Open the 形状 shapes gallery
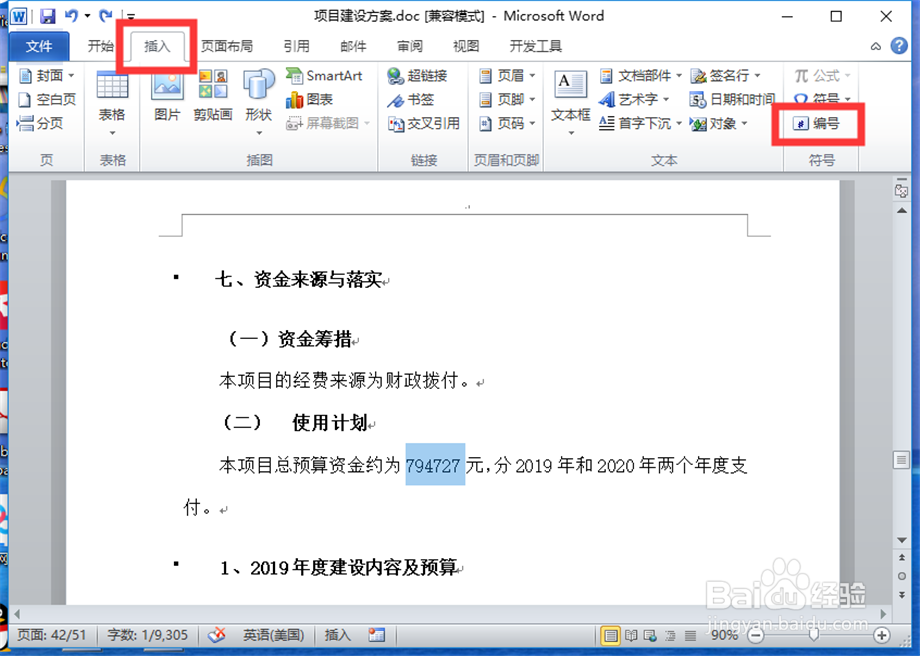 point(258,100)
